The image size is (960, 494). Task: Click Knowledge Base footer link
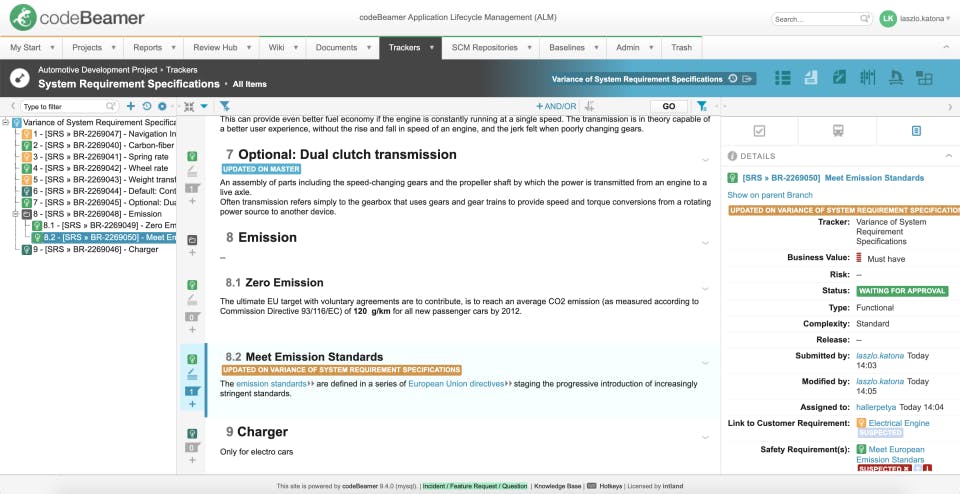click(557, 486)
